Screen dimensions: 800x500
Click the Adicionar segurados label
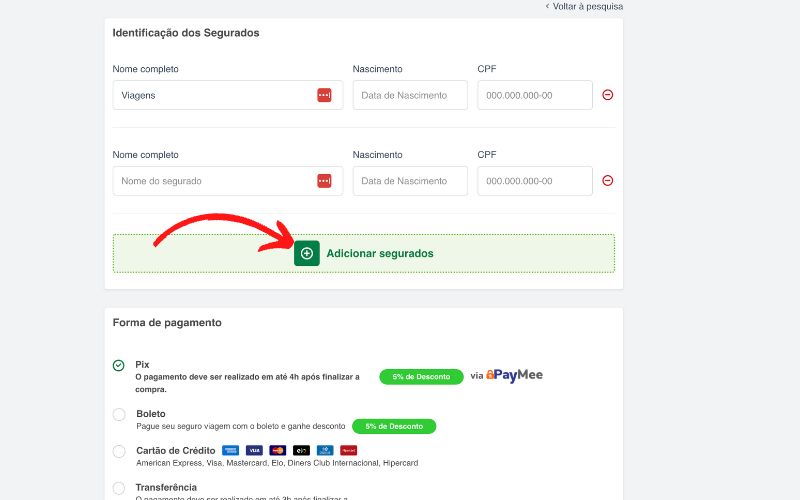coord(380,254)
